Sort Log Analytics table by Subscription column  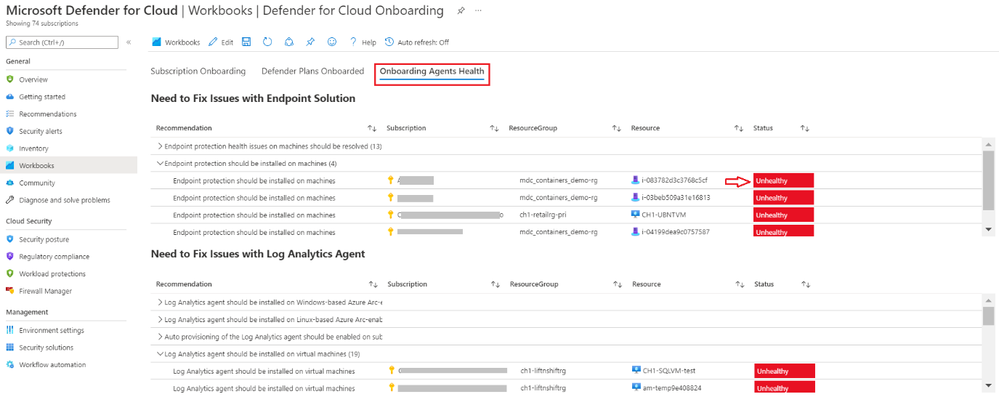pyautogui.click(x=495, y=285)
